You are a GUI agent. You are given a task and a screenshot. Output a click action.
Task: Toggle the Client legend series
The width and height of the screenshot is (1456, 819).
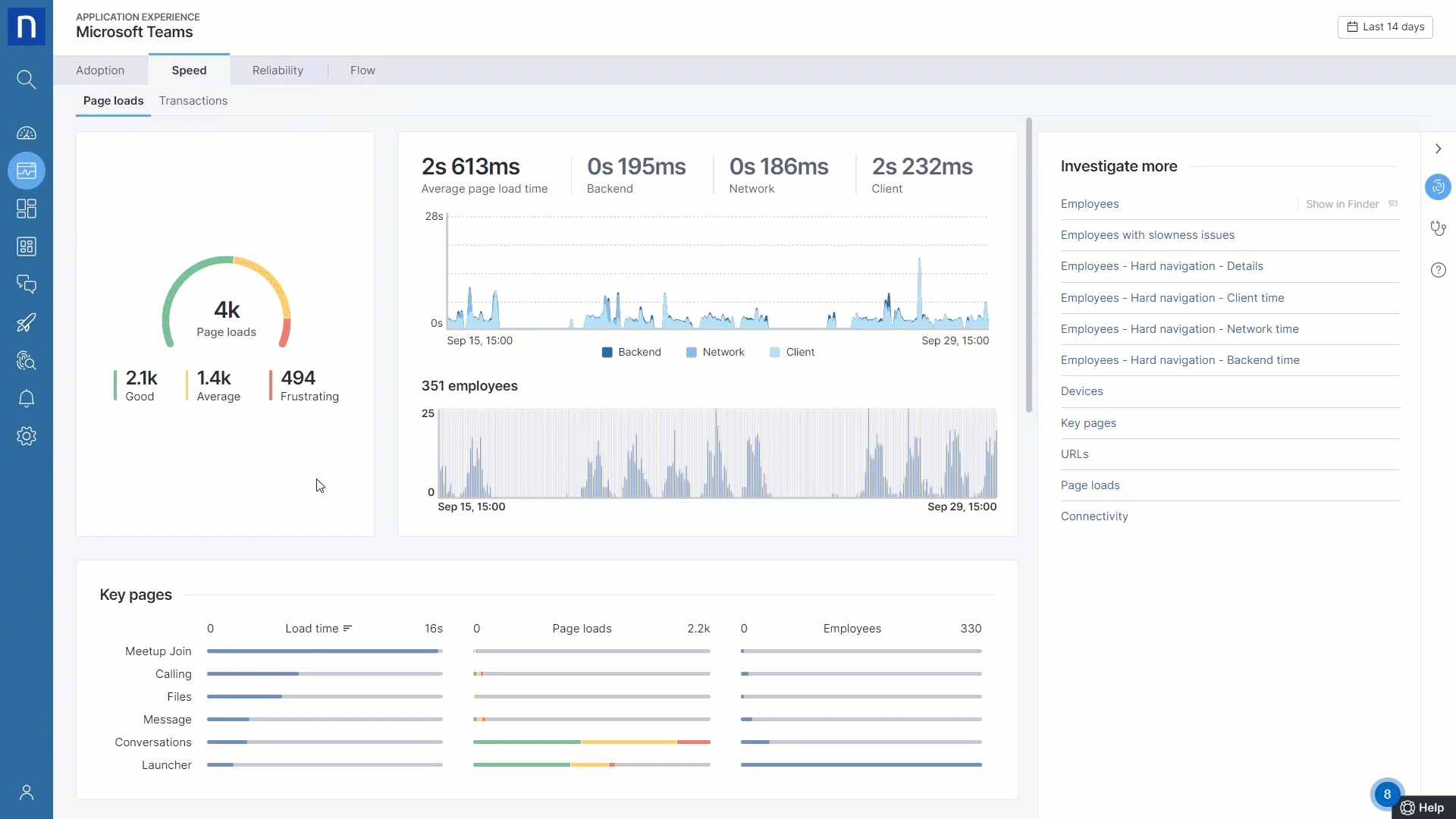pyautogui.click(x=792, y=353)
